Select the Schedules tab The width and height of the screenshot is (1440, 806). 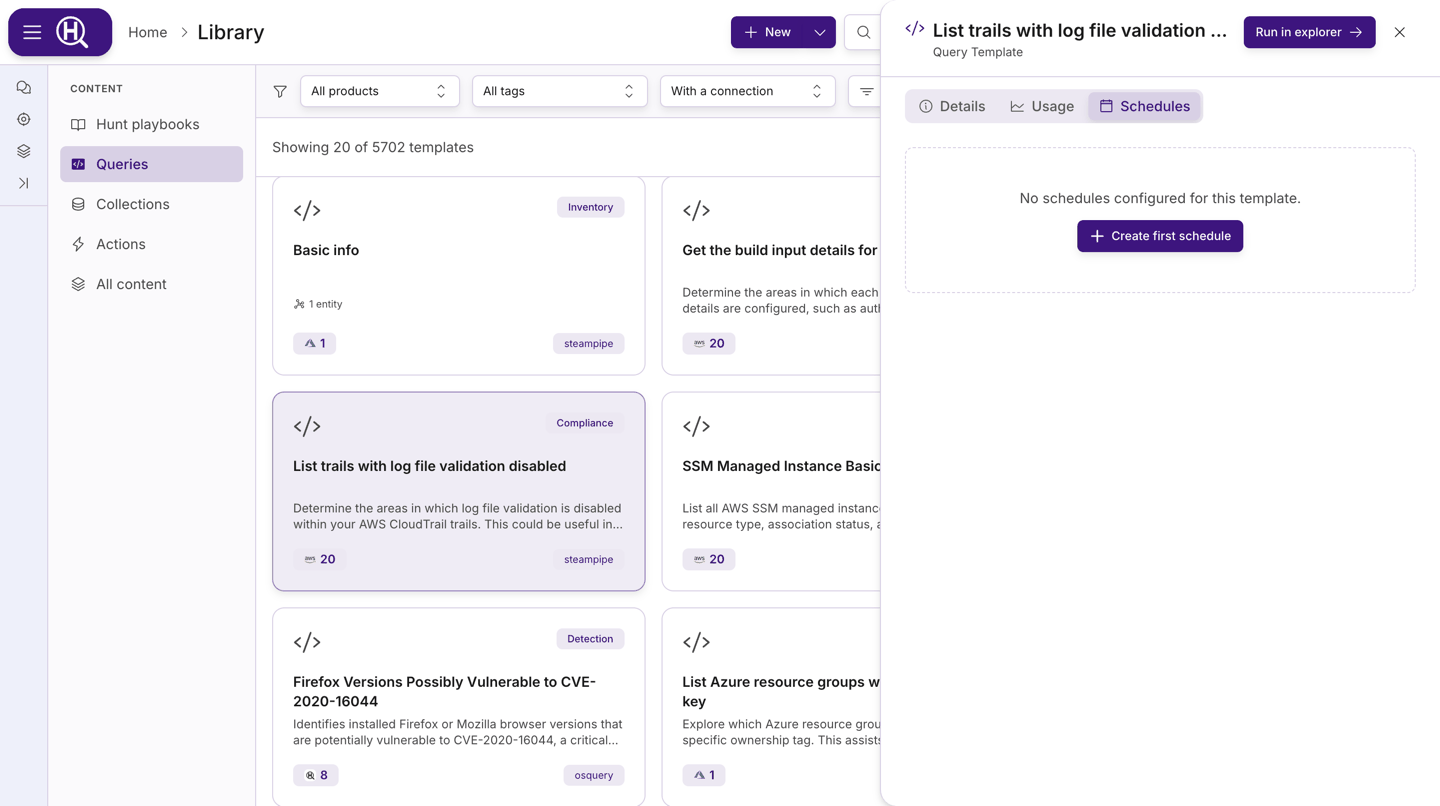click(1144, 106)
